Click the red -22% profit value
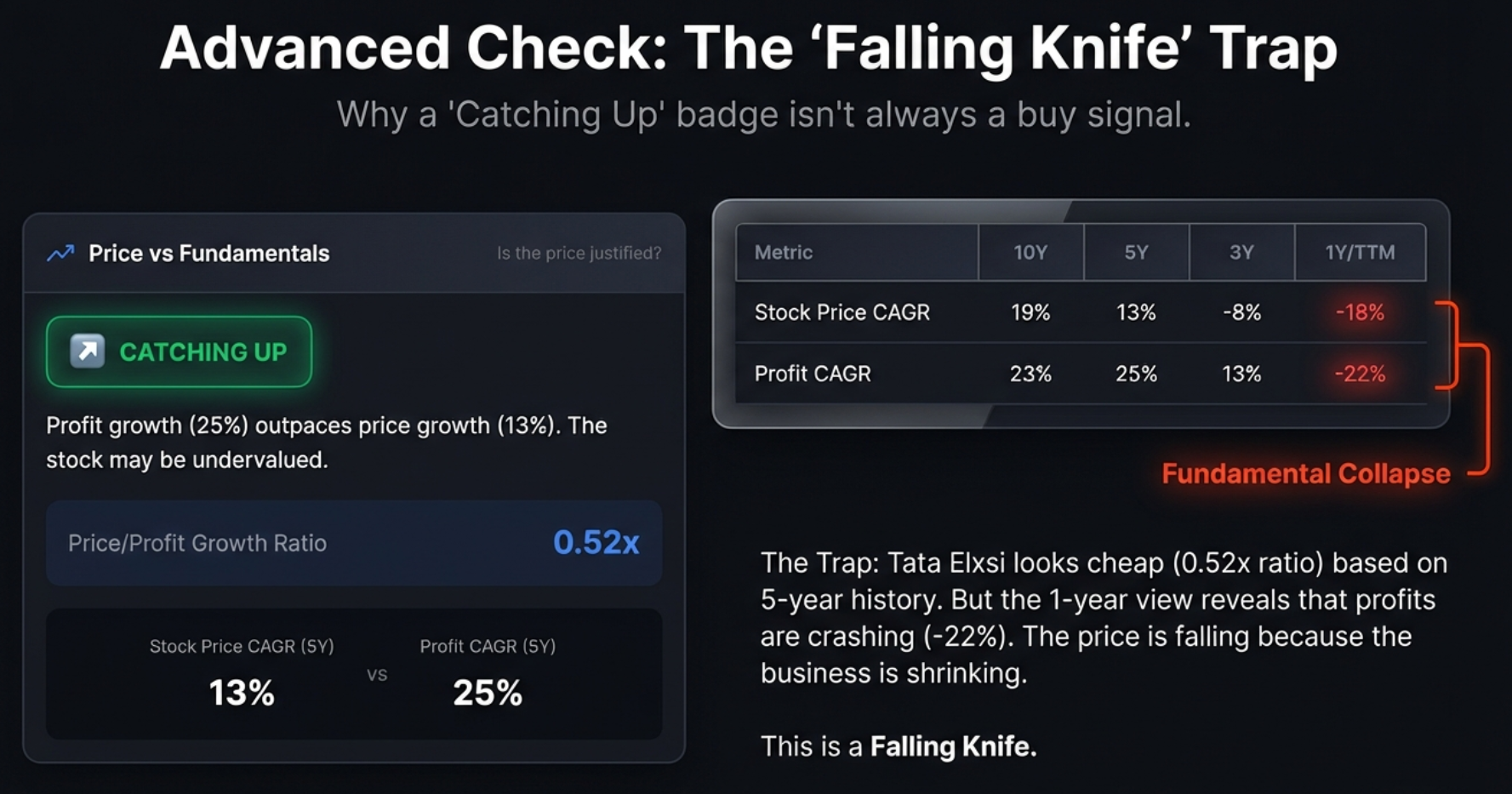The height and width of the screenshot is (794, 1512). (1360, 374)
